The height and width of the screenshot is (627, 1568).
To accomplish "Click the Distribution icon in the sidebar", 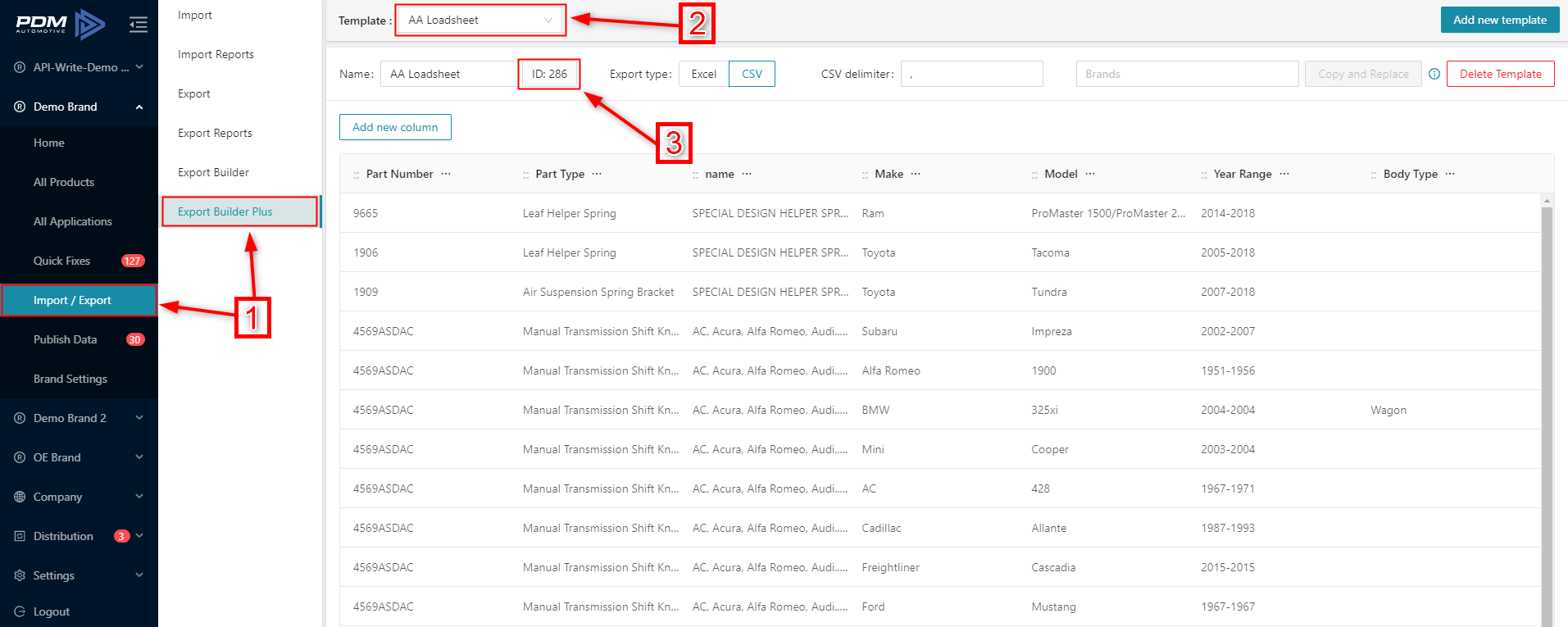I will 20,536.
